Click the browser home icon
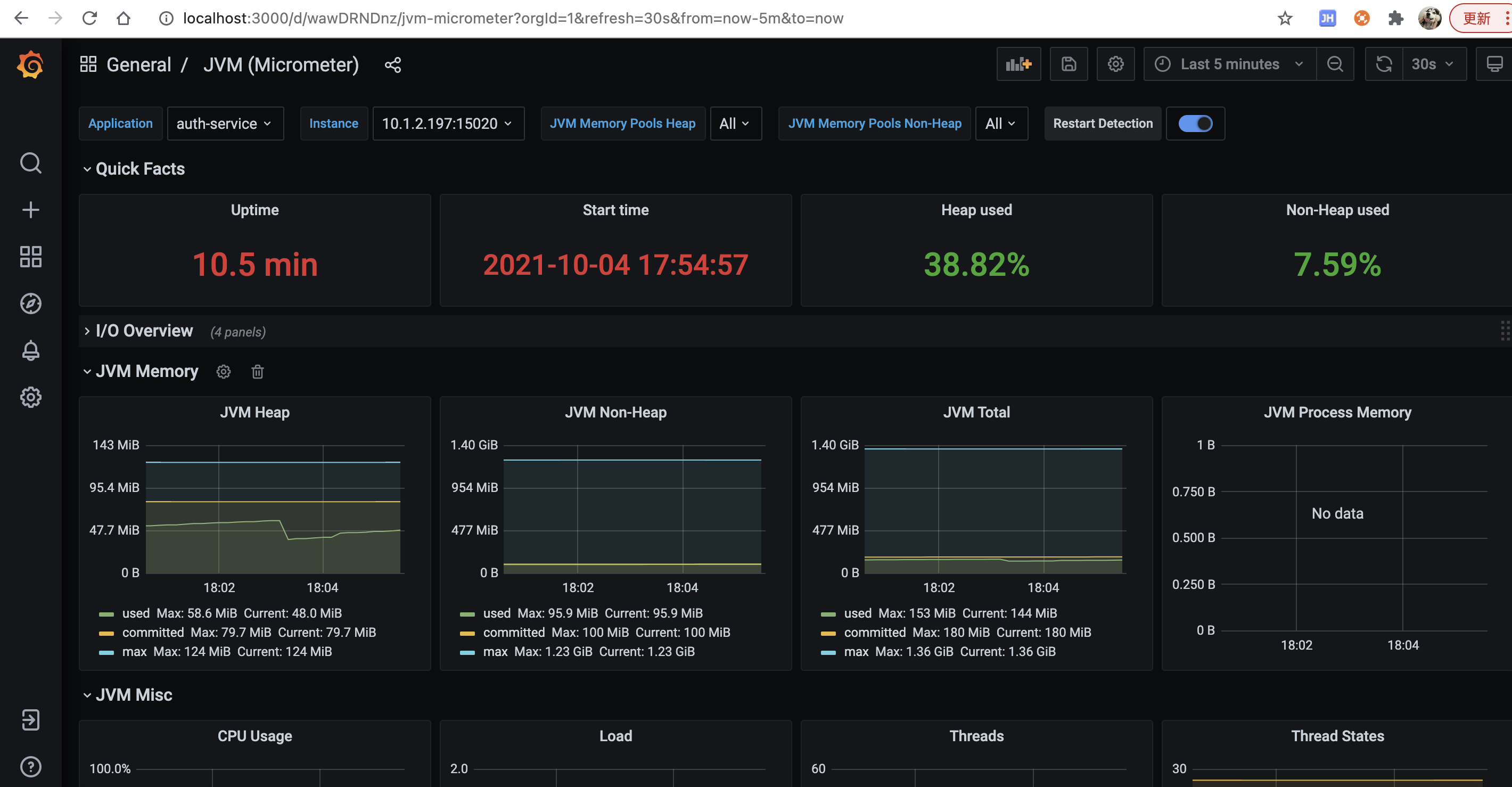 point(124,18)
